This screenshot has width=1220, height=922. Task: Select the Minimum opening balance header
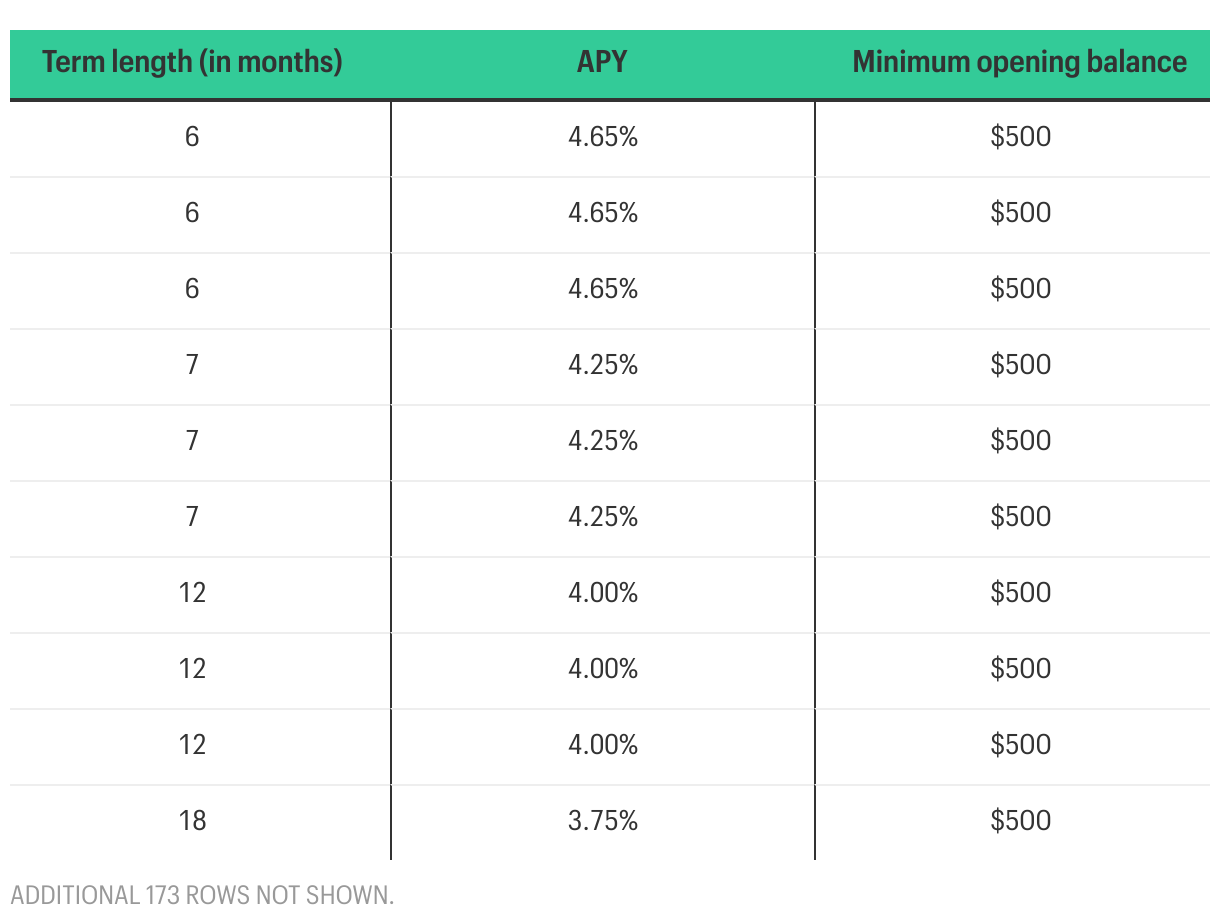1019,62
